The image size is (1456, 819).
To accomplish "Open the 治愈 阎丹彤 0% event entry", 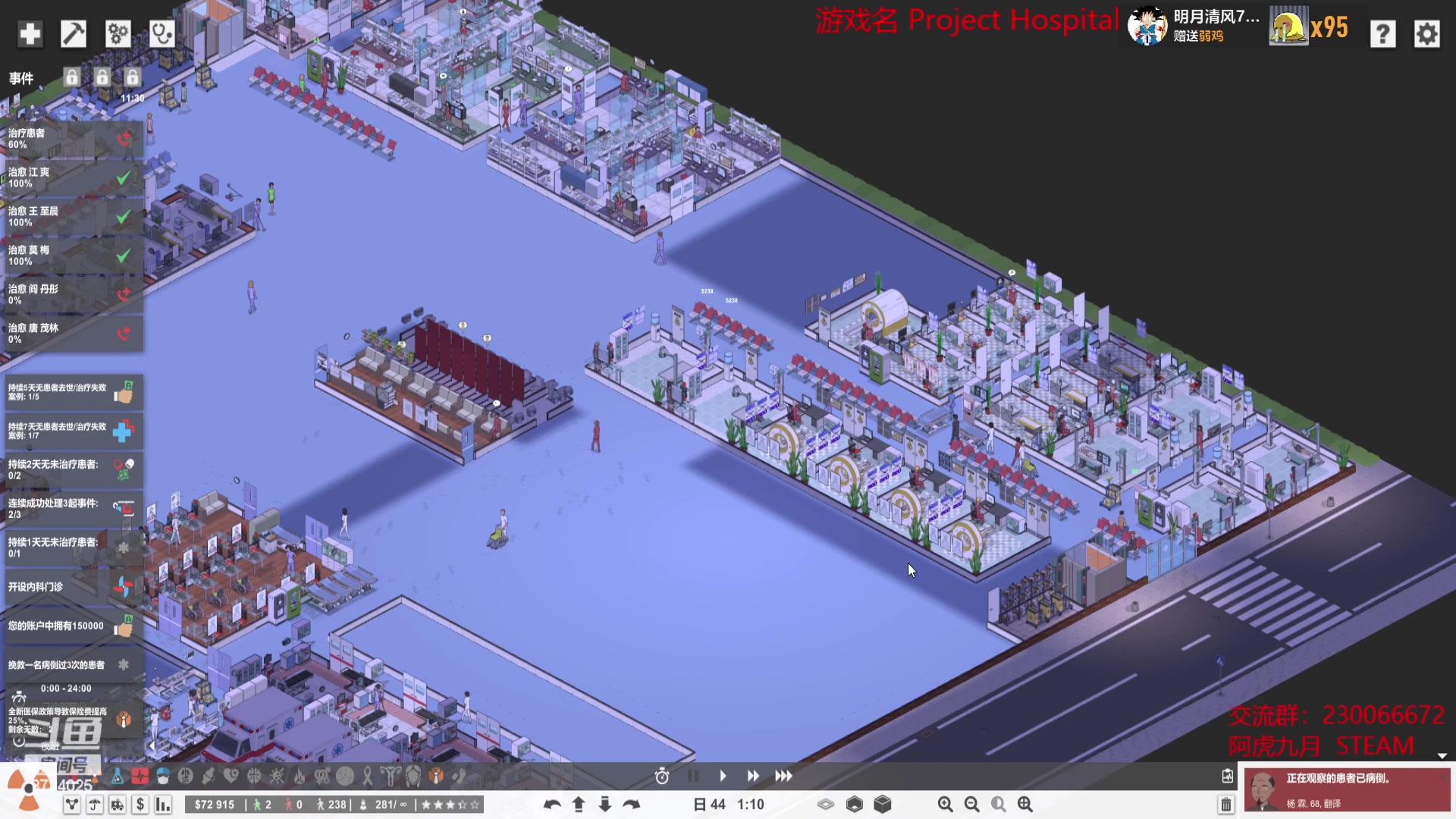I will click(73, 295).
